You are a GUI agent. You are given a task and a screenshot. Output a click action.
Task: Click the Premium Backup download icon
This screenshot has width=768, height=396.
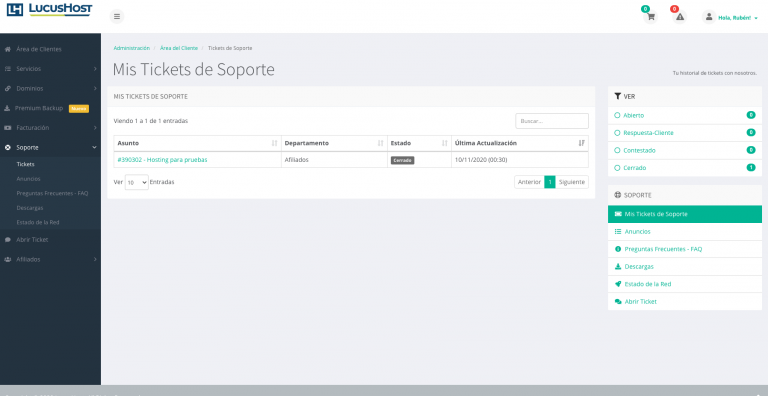point(7,108)
